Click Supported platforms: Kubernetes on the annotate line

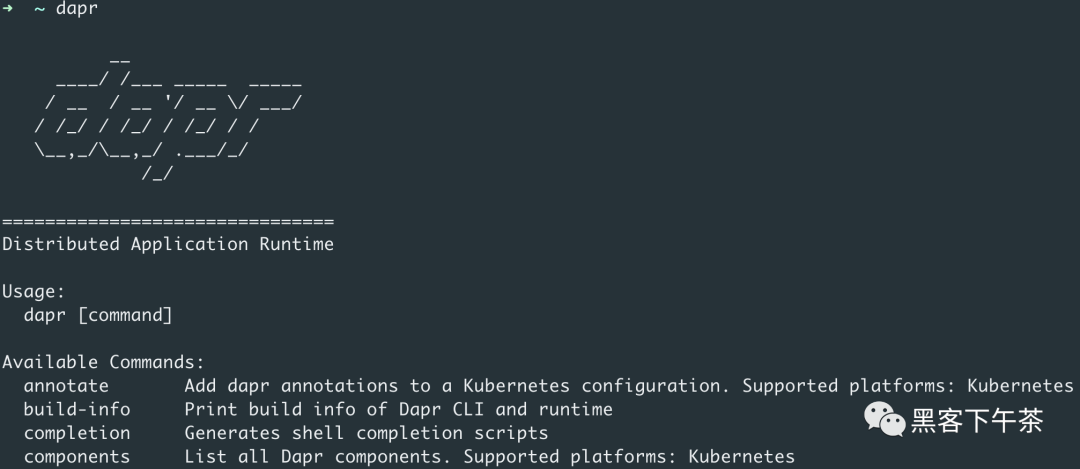[907, 386]
